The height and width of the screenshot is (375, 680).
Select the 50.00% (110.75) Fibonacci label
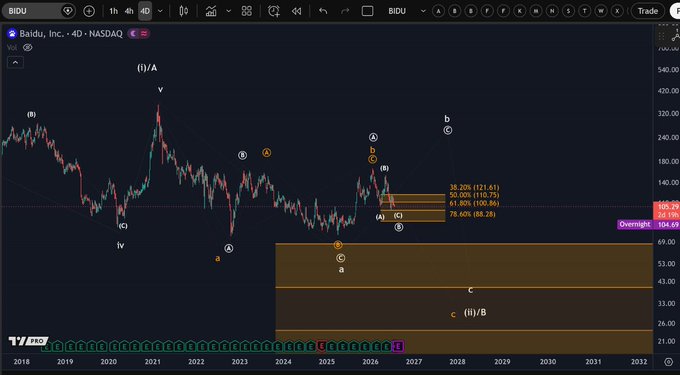pos(474,195)
